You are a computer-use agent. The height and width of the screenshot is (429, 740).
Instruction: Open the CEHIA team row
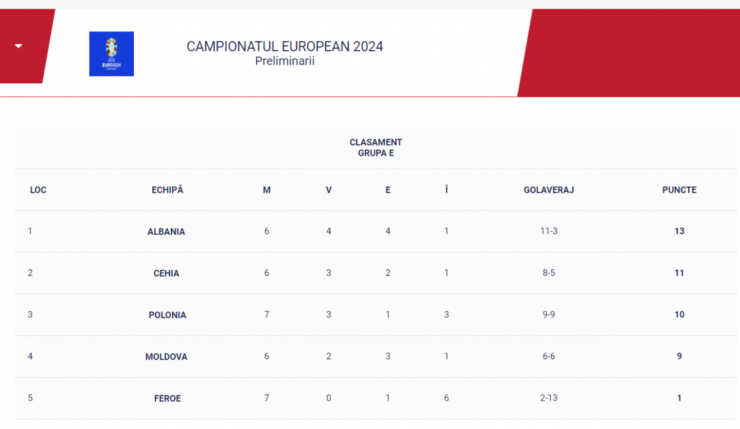(x=376, y=273)
